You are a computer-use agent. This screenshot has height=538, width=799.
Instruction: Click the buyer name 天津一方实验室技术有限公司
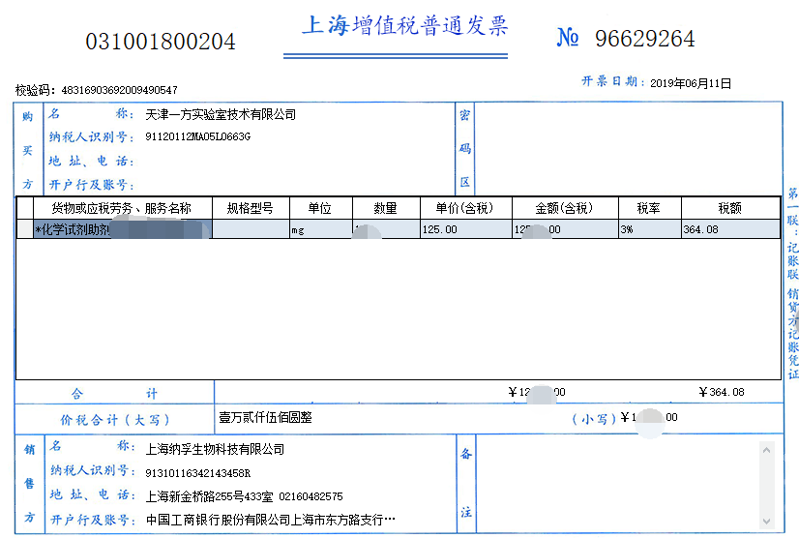(221, 115)
